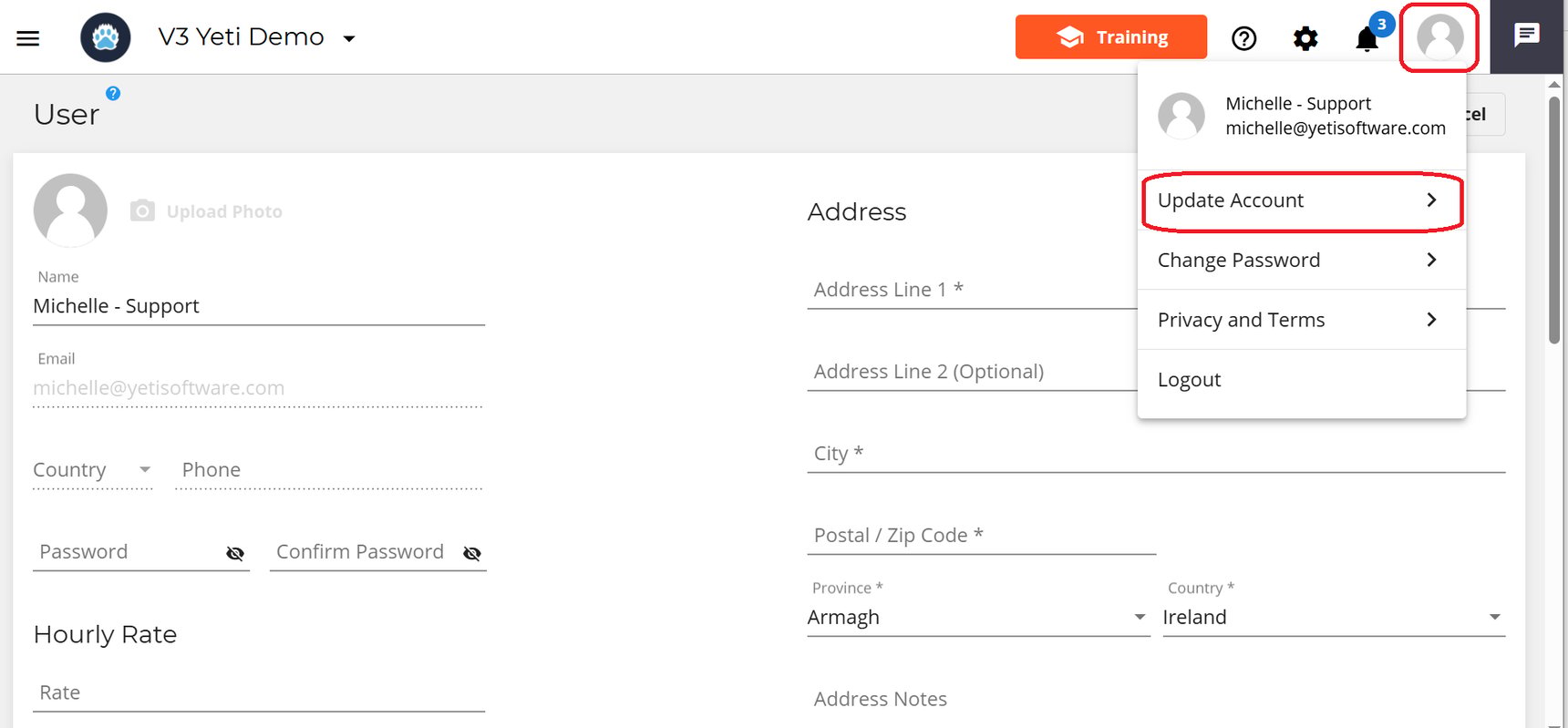This screenshot has height=728, width=1568.
Task: Open the settings gear icon
Action: [1305, 38]
